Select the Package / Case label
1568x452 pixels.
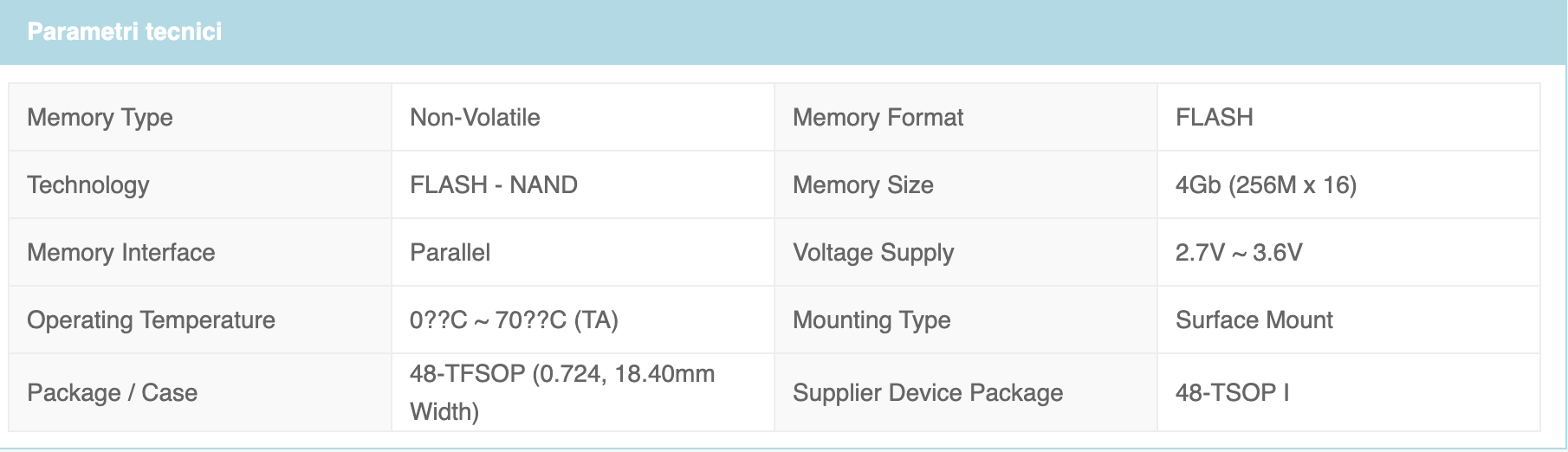click(113, 392)
